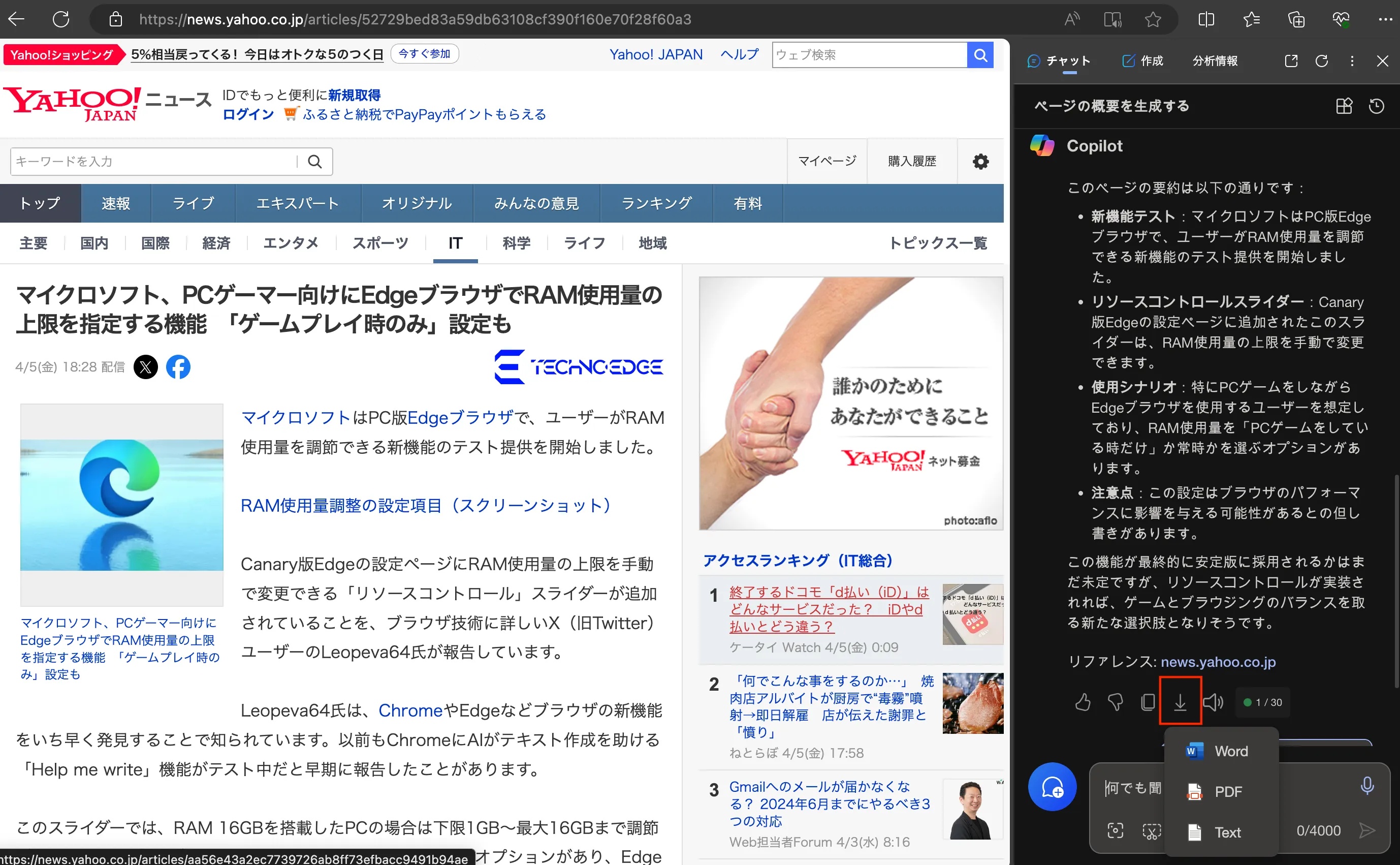Click the 今すぐ参加 button
The image size is (1400, 865).
coord(424,54)
